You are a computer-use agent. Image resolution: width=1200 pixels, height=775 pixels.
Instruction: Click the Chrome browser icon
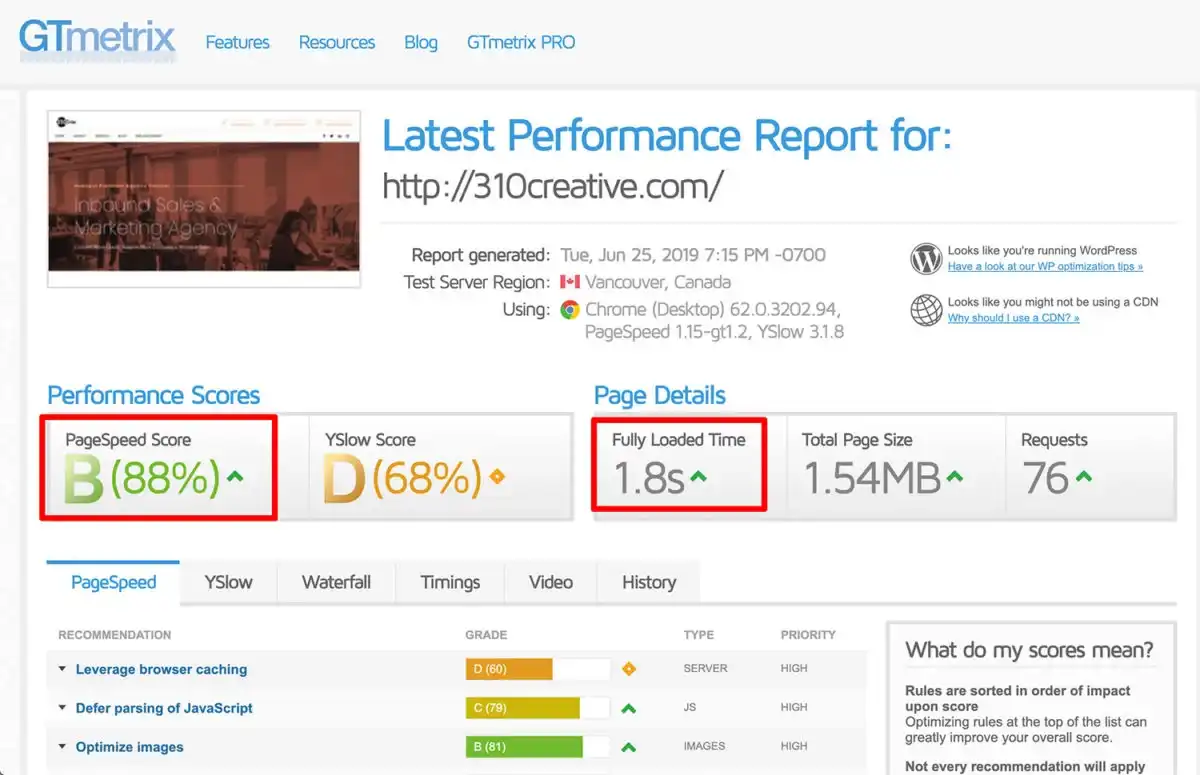570,309
